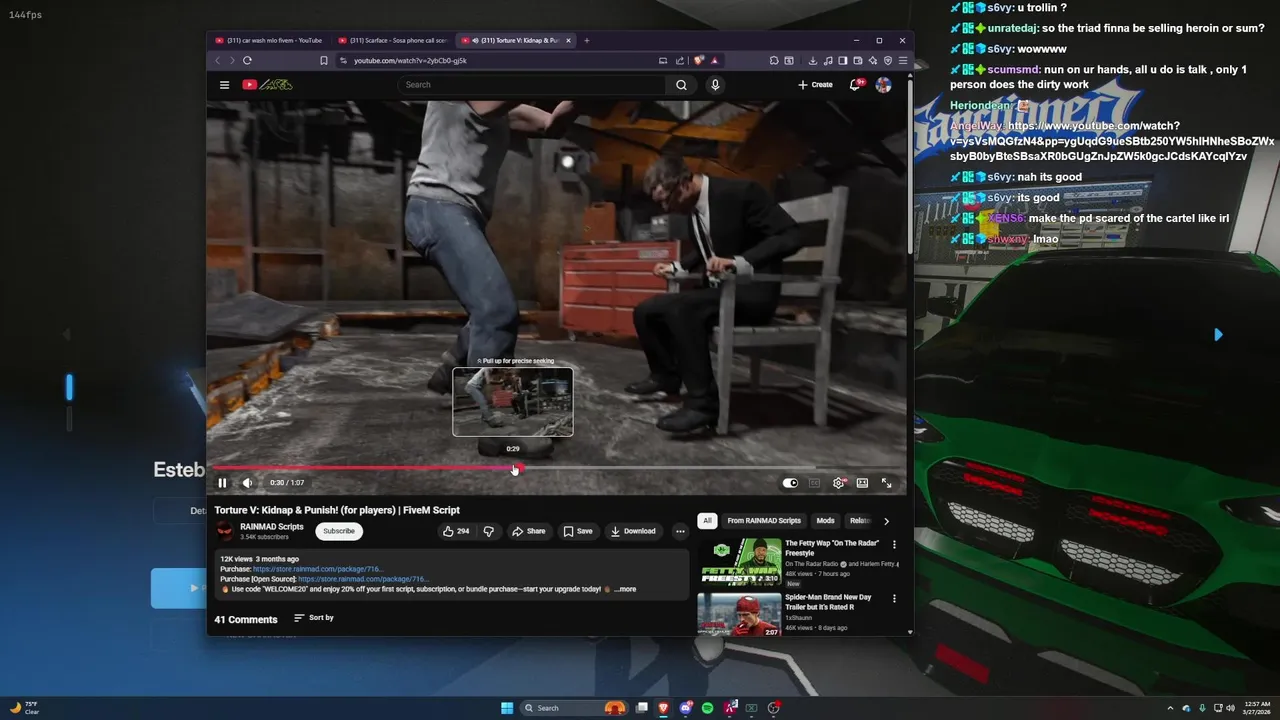
Task: Open the more actions menu next to Download
Action: tap(680, 531)
